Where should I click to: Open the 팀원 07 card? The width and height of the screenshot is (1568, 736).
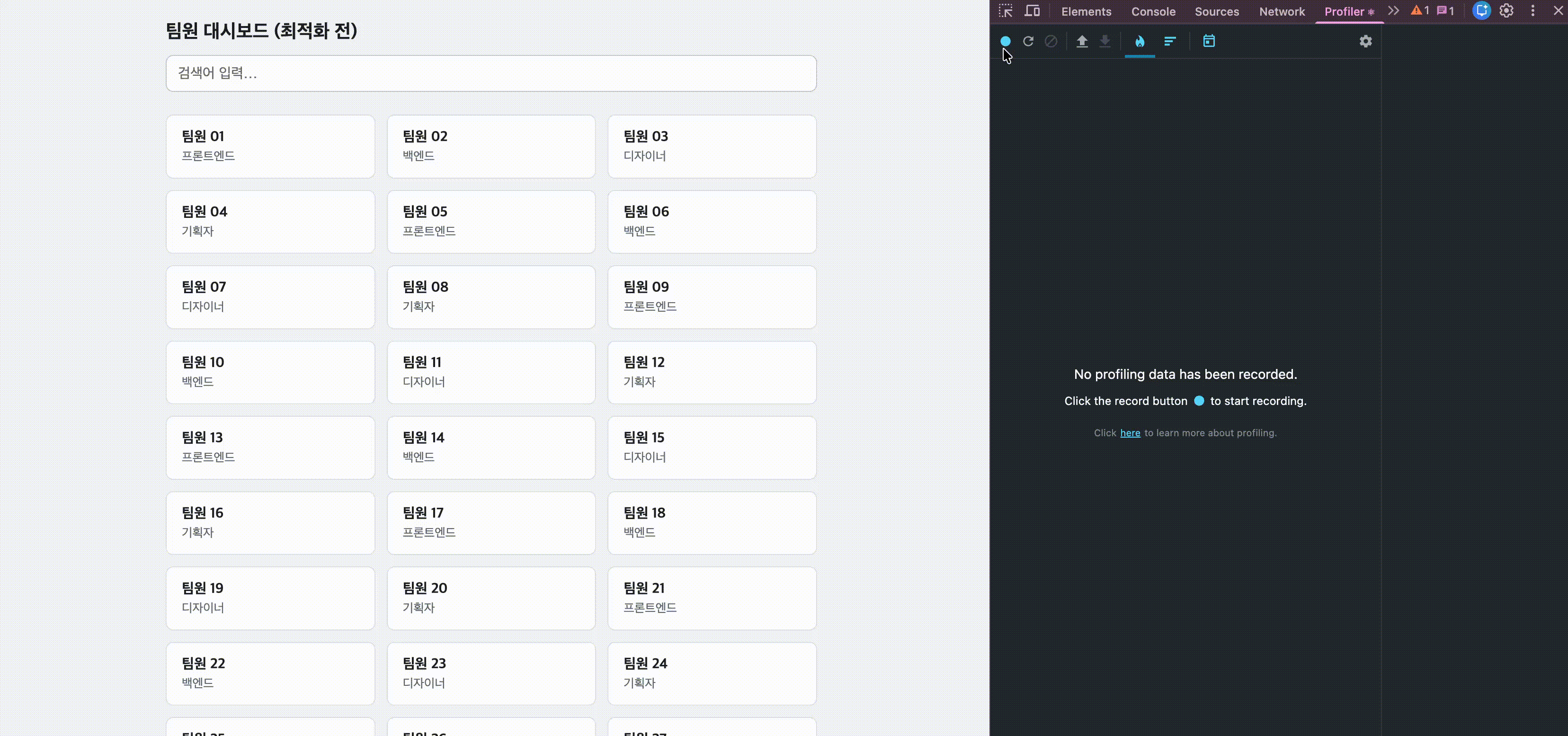(270, 297)
